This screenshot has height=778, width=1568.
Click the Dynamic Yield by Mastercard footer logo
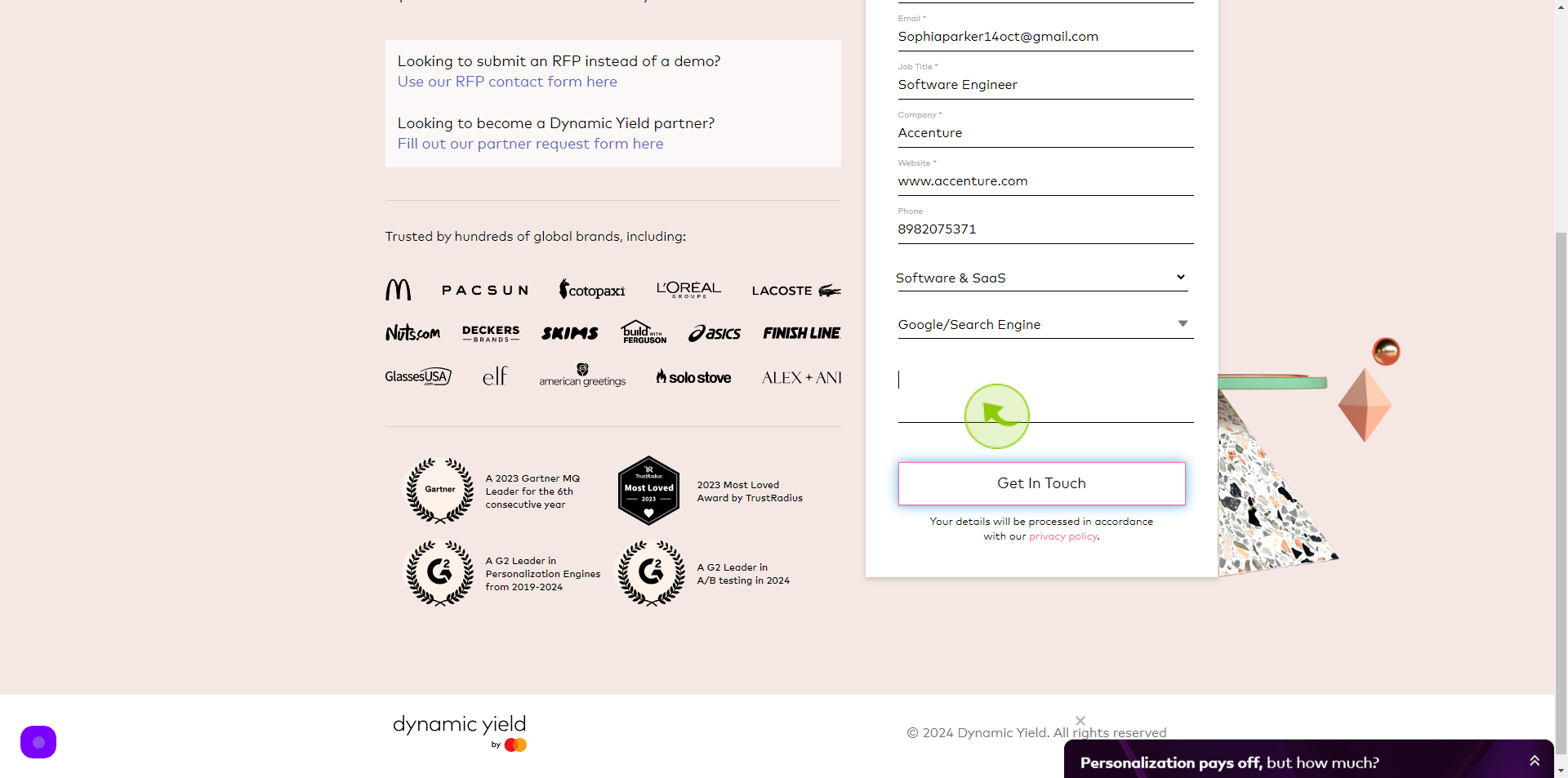click(460, 733)
